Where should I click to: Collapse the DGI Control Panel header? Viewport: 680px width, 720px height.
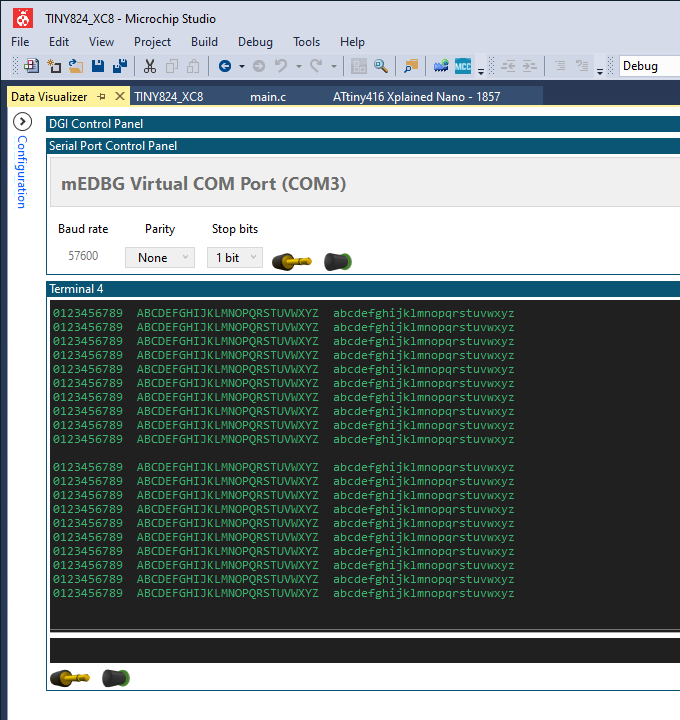point(363,124)
